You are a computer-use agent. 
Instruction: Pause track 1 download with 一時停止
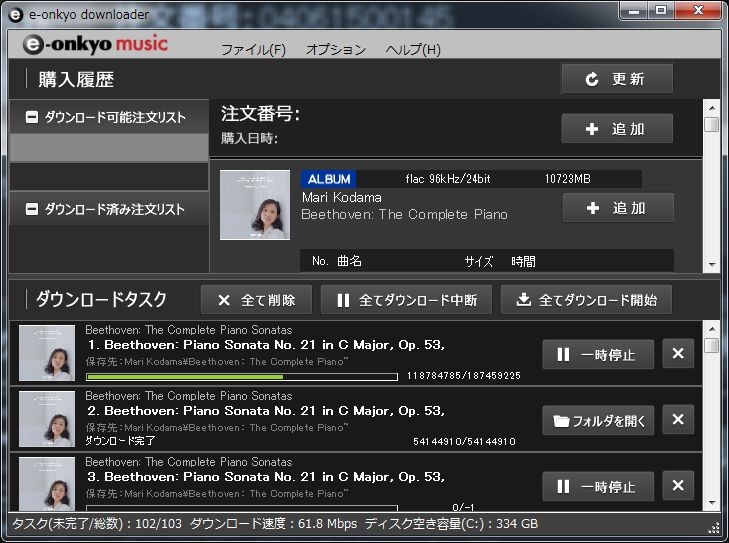click(x=598, y=355)
